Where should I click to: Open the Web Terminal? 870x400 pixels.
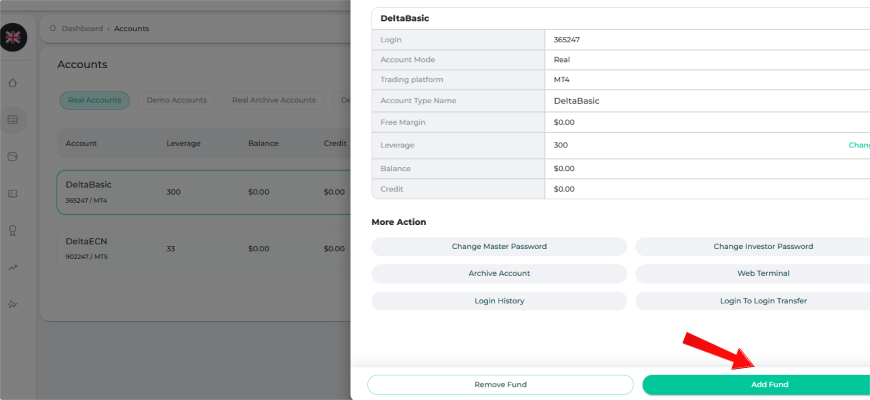pyautogui.click(x=753, y=274)
